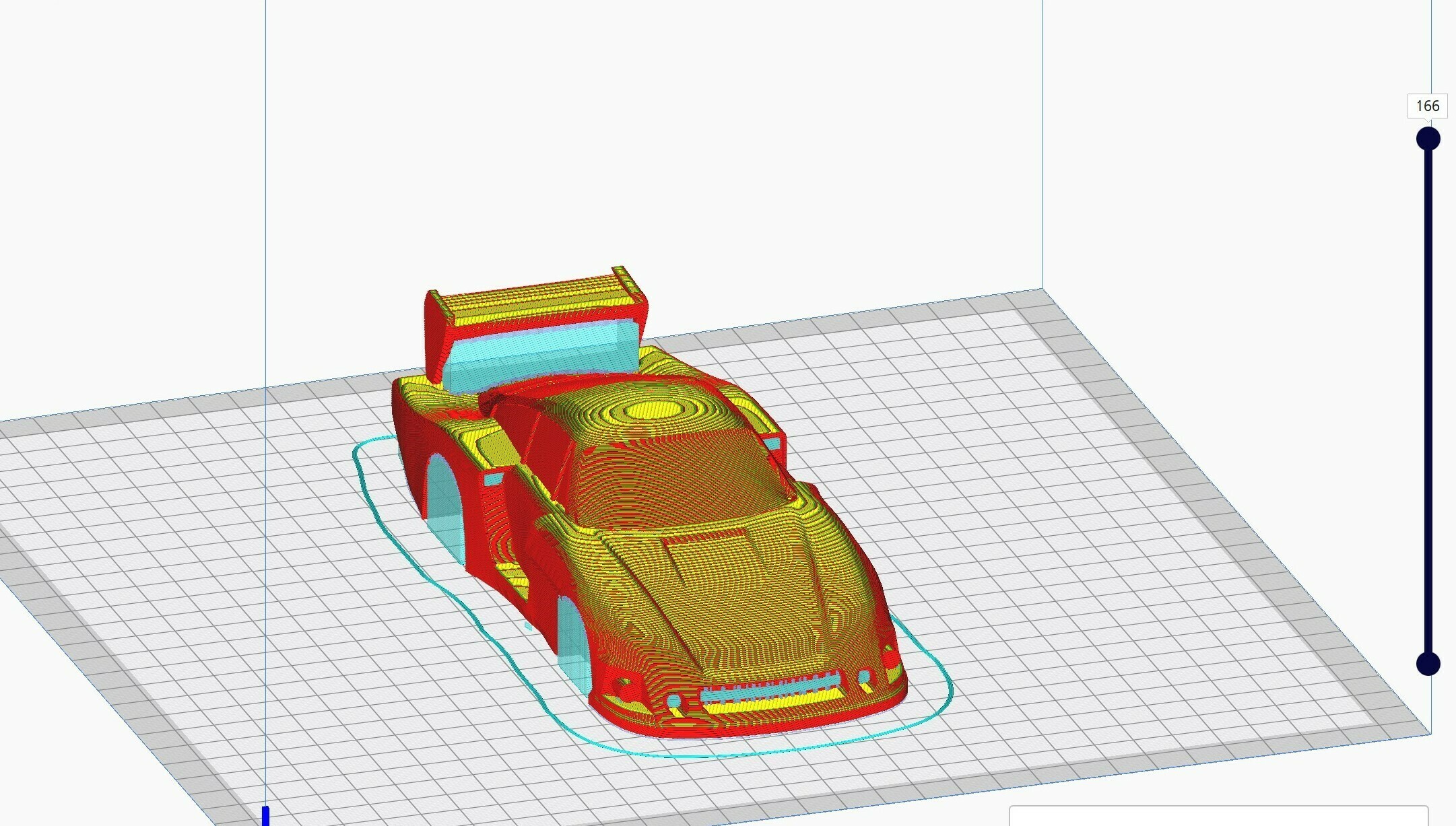This screenshot has width=1456, height=826.
Task: Click the white panel at the bottom right
Action: tap(1218, 816)
